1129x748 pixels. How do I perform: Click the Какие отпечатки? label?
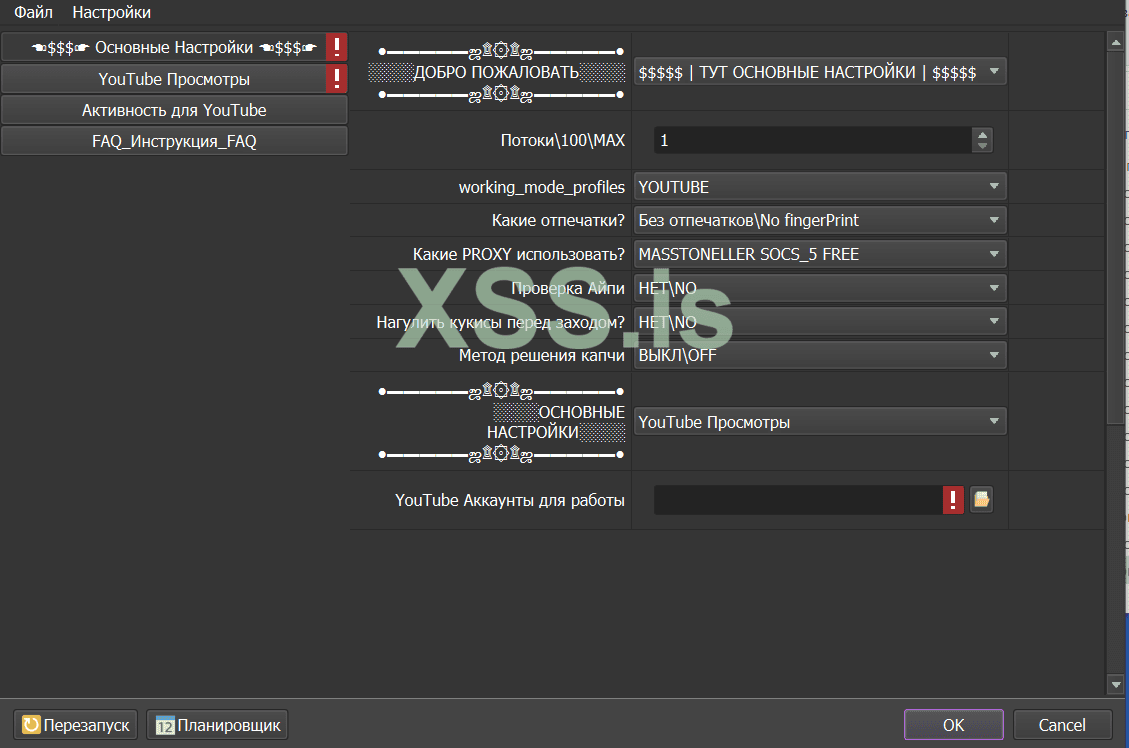[x=558, y=220]
